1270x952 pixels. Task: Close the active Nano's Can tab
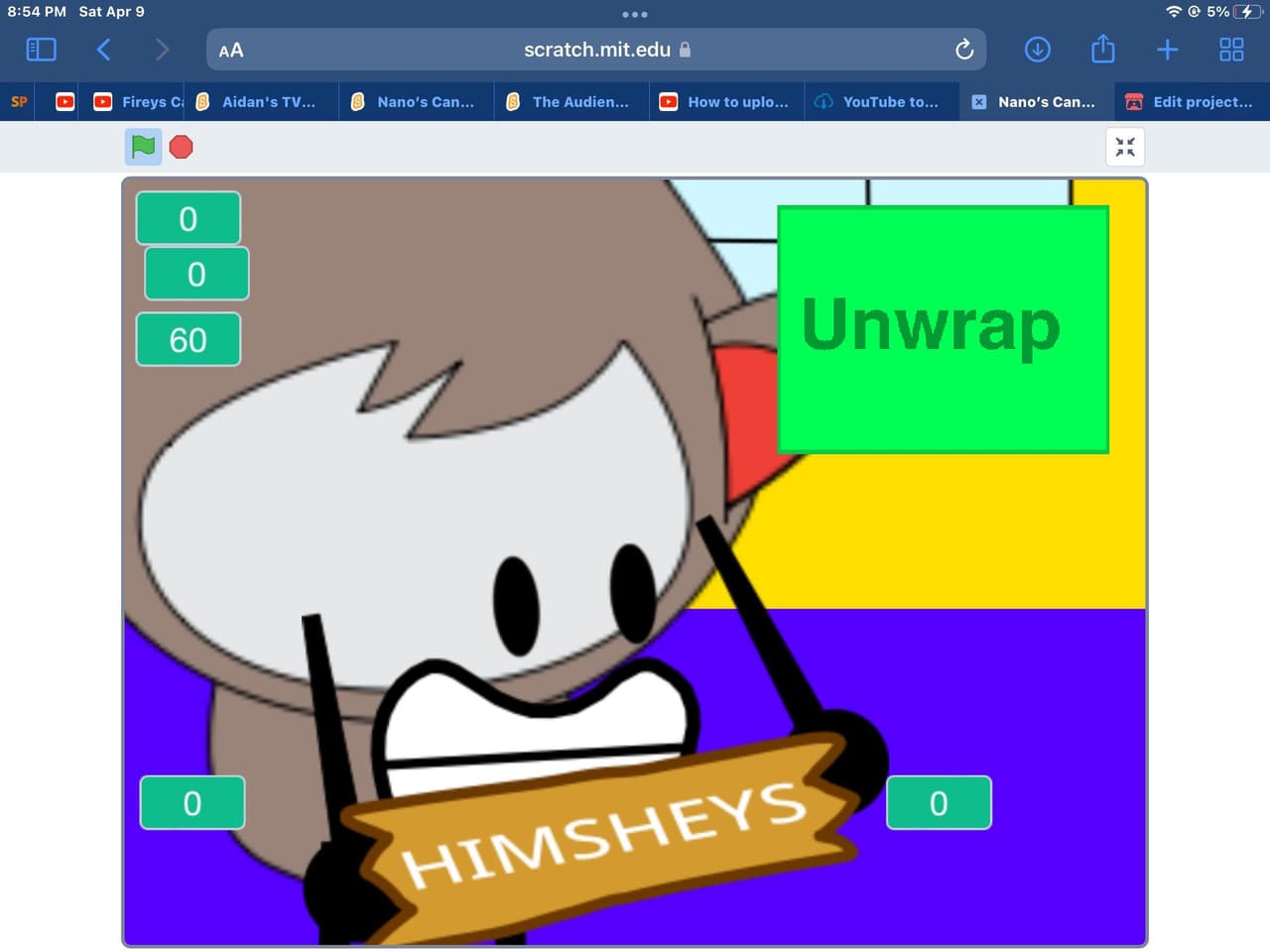[978, 101]
